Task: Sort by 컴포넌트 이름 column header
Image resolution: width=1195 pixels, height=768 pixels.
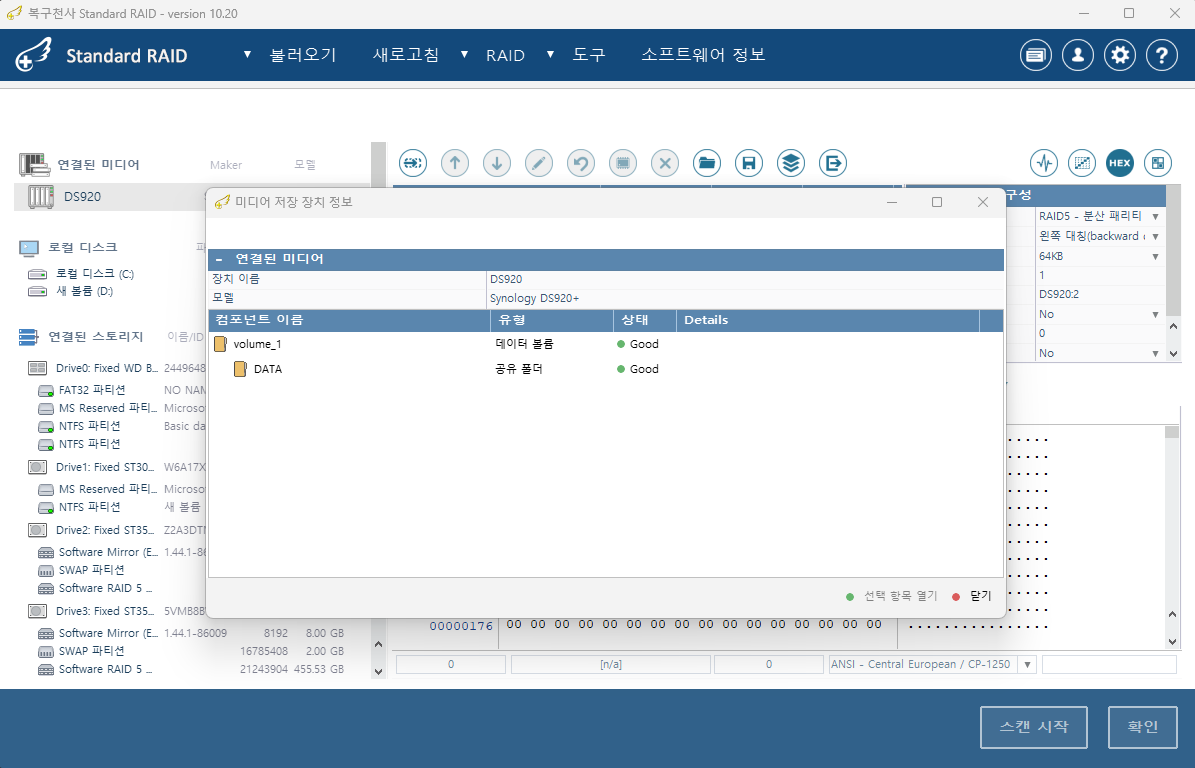Action: 350,320
